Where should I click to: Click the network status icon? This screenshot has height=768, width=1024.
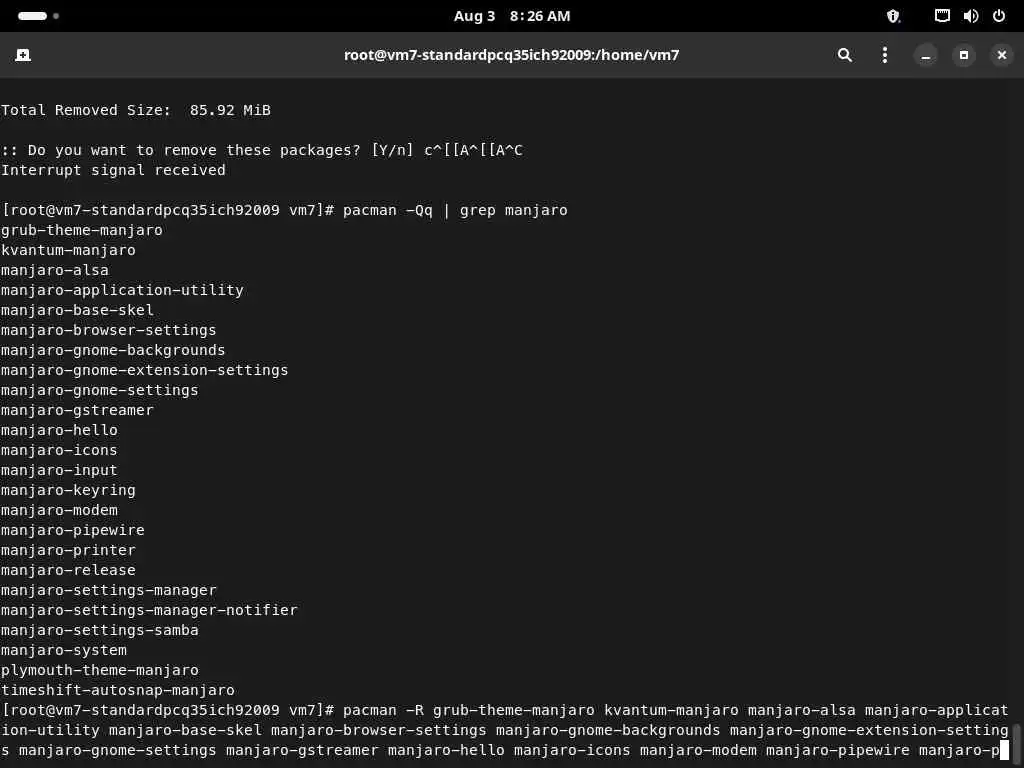click(x=942, y=16)
